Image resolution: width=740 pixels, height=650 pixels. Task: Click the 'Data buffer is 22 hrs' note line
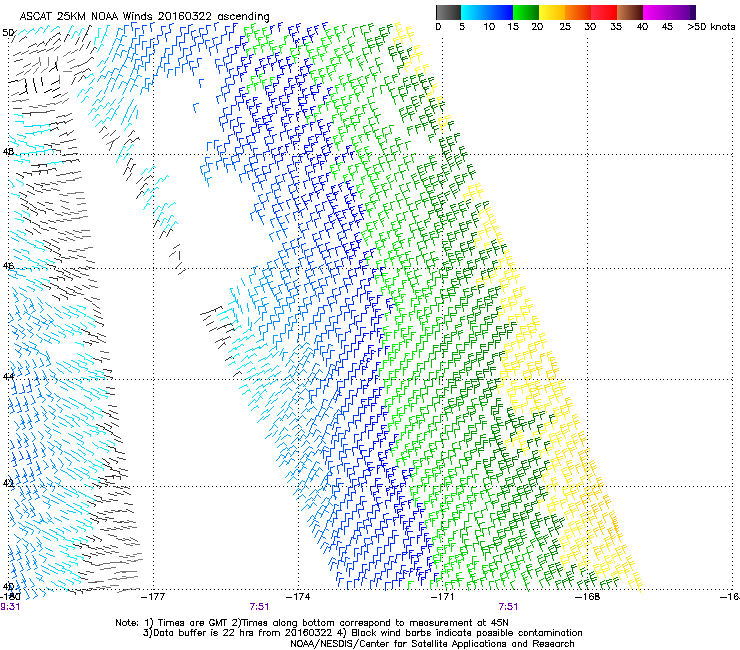tap(362, 633)
